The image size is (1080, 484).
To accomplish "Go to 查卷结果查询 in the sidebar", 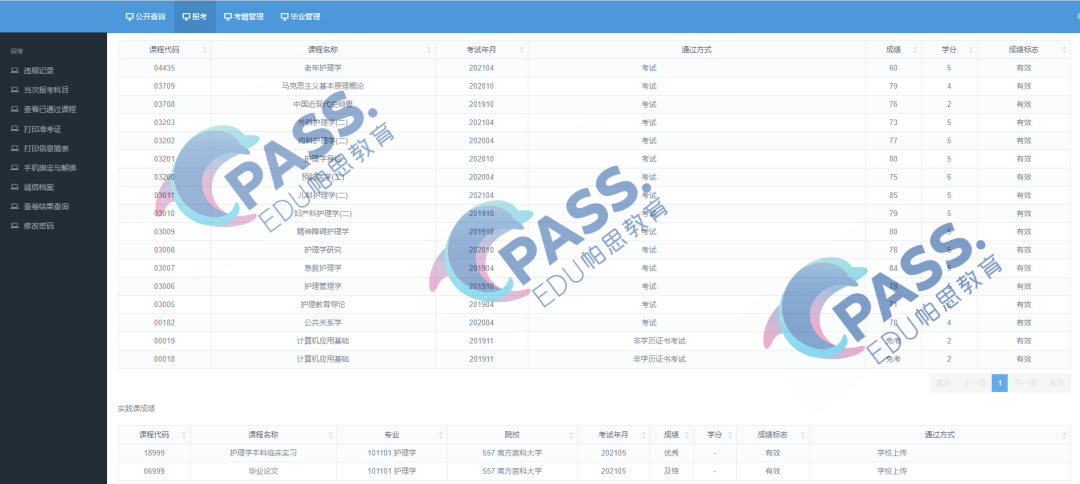I will tap(46, 206).
